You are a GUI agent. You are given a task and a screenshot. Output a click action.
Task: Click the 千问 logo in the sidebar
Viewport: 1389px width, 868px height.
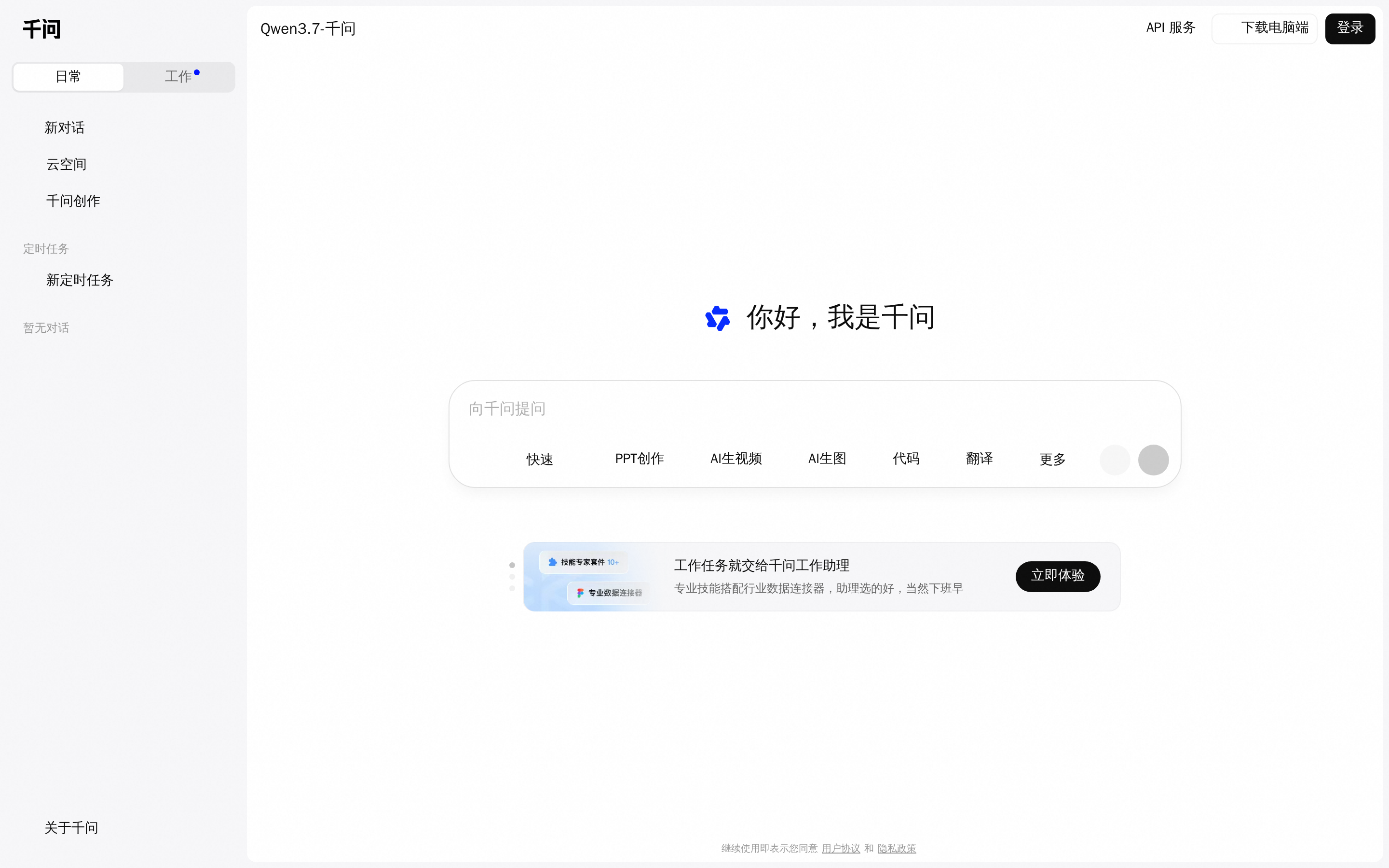(x=41, y=29)
